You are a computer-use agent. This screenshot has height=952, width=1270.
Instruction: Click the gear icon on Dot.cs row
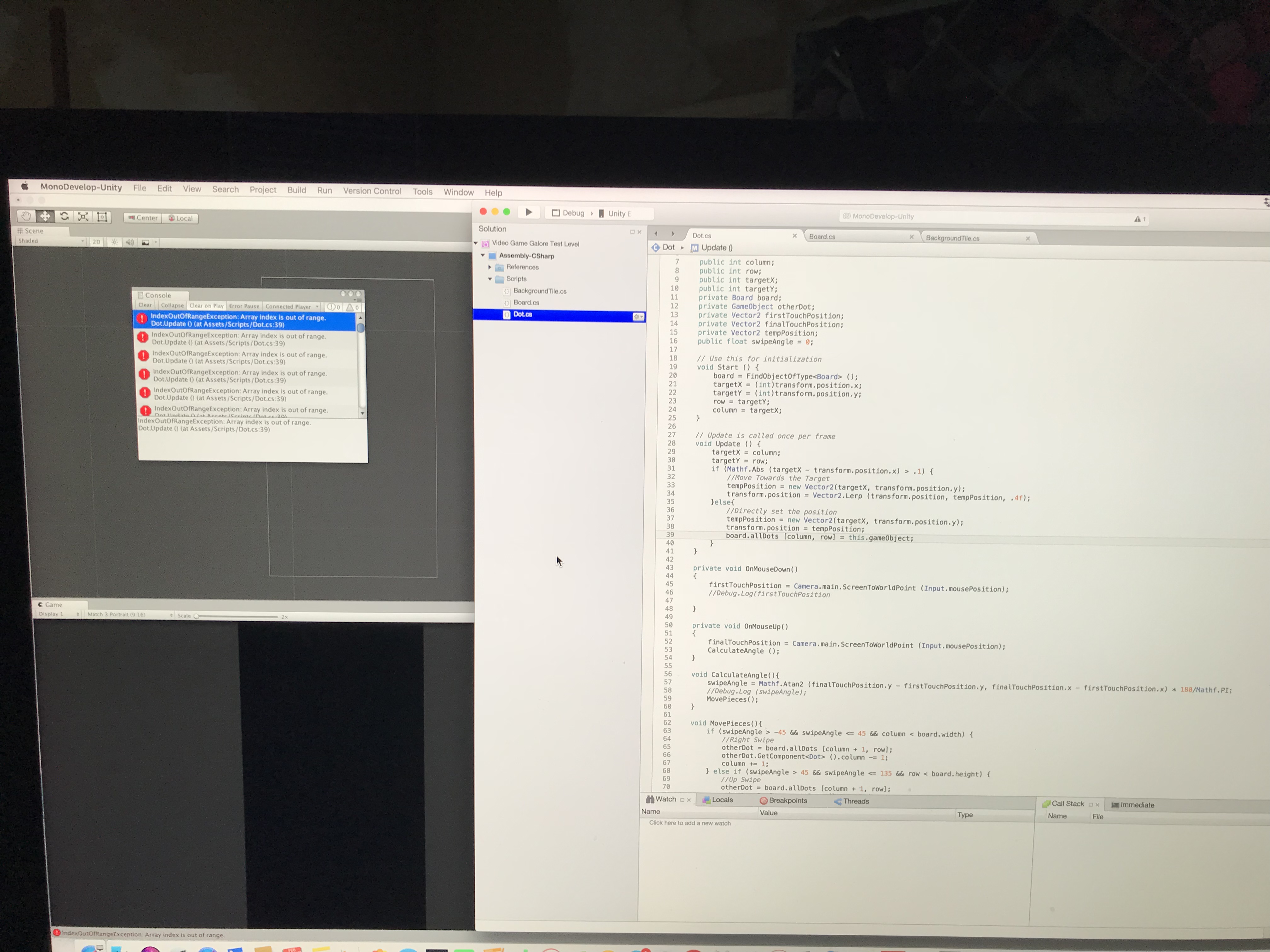pyautogui.click(x=637, y=317)
